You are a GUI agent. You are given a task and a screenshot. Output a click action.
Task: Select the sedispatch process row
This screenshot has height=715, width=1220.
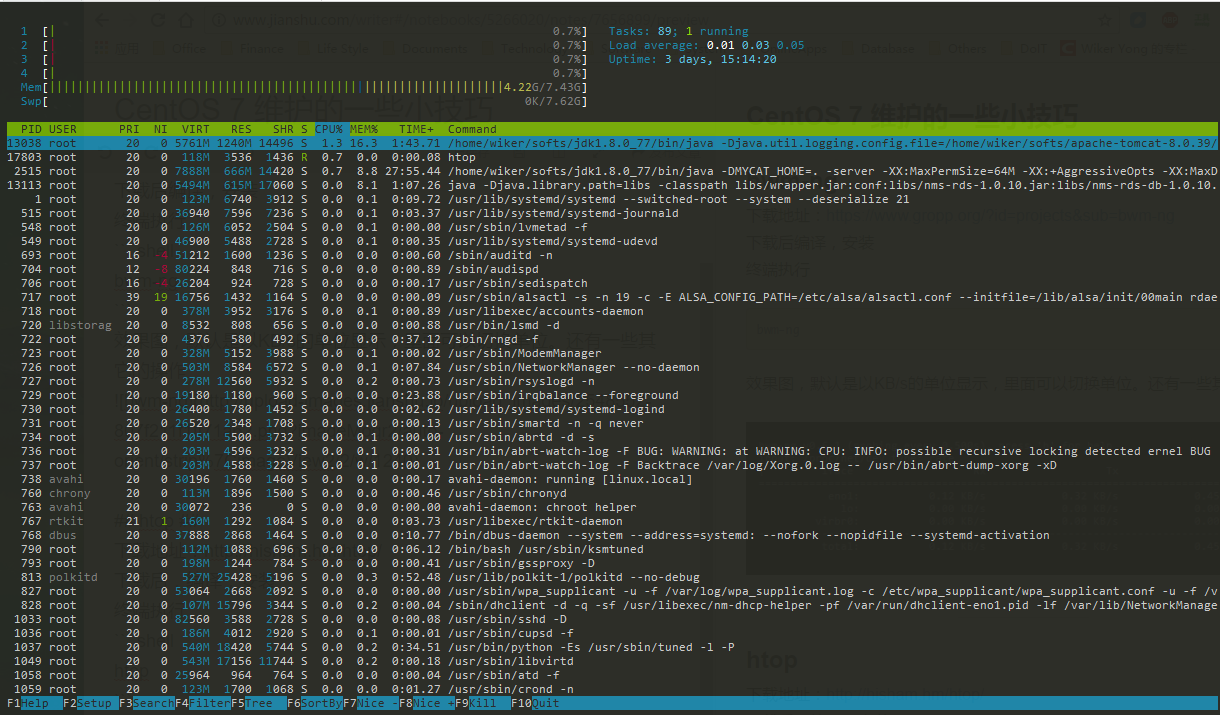point(610,283)
